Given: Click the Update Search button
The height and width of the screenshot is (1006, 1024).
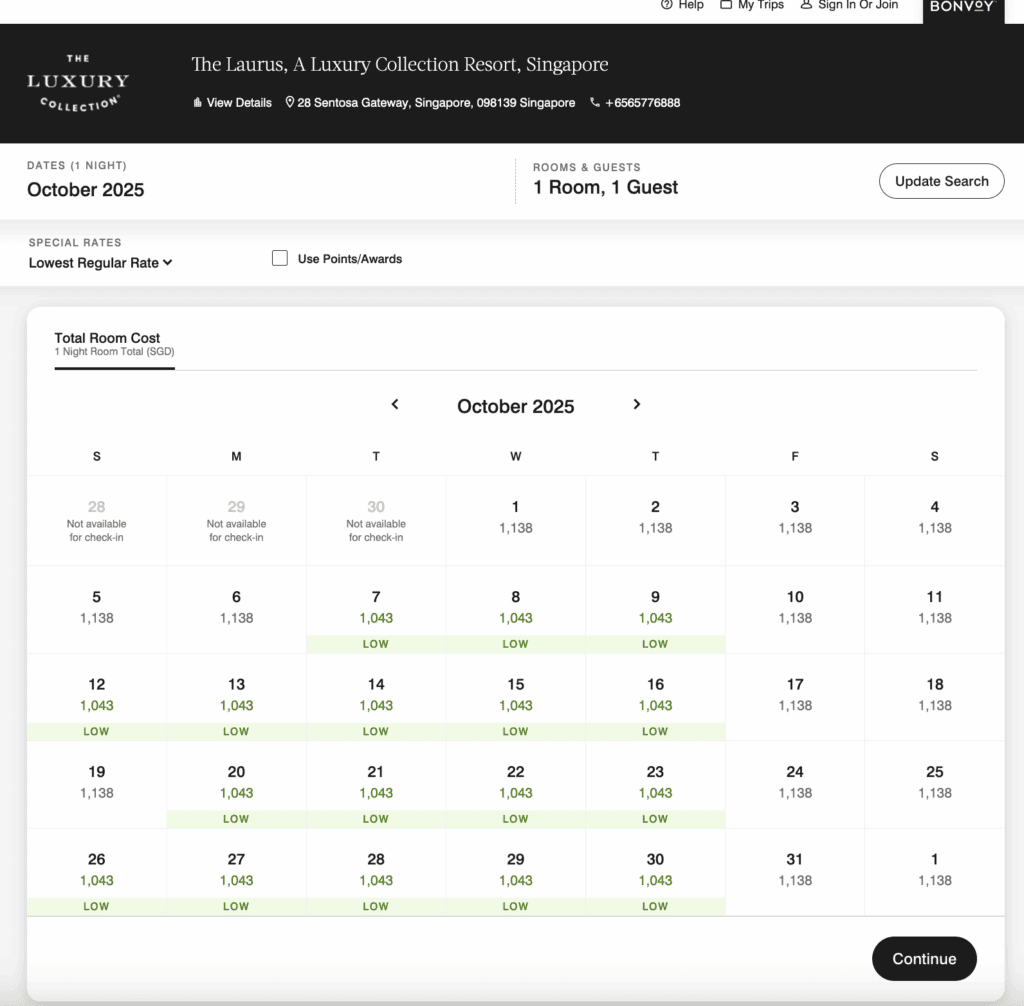Looking at the screenshot, I should (x=941, y=181).
